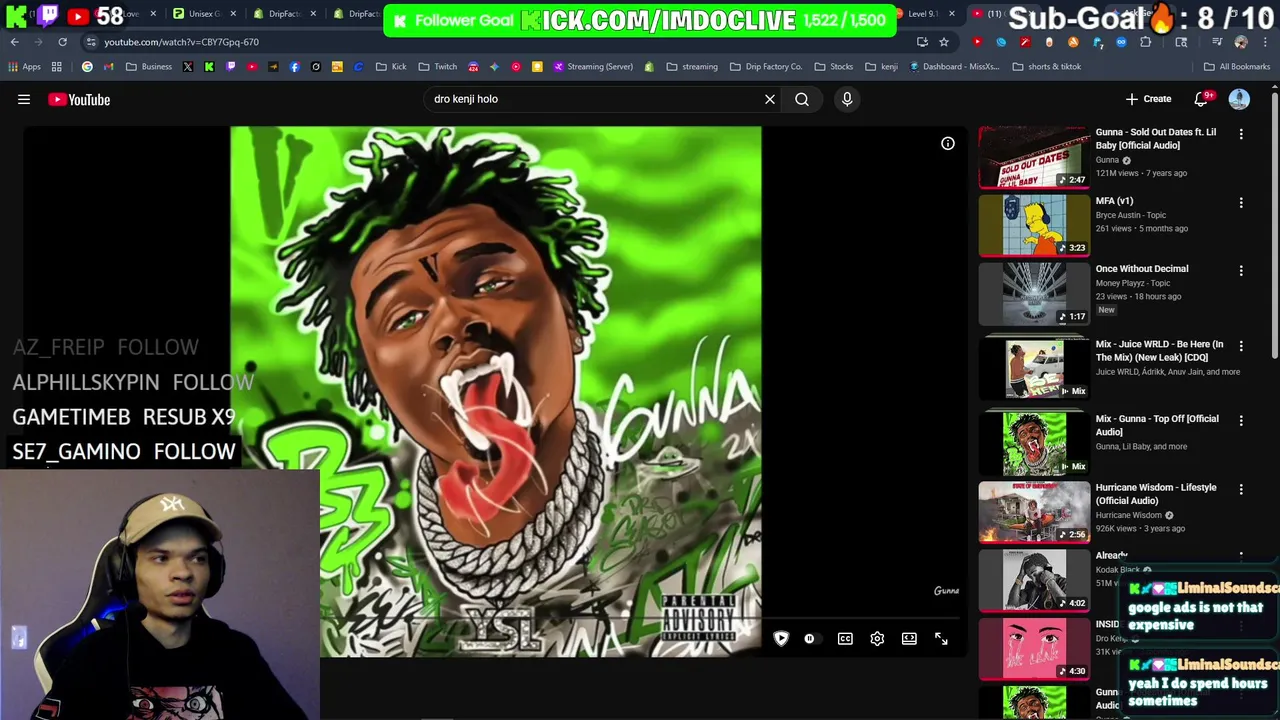Open the YouTube account avatar menu
Screen dimensions: 1280x720
click(1239, 99)
